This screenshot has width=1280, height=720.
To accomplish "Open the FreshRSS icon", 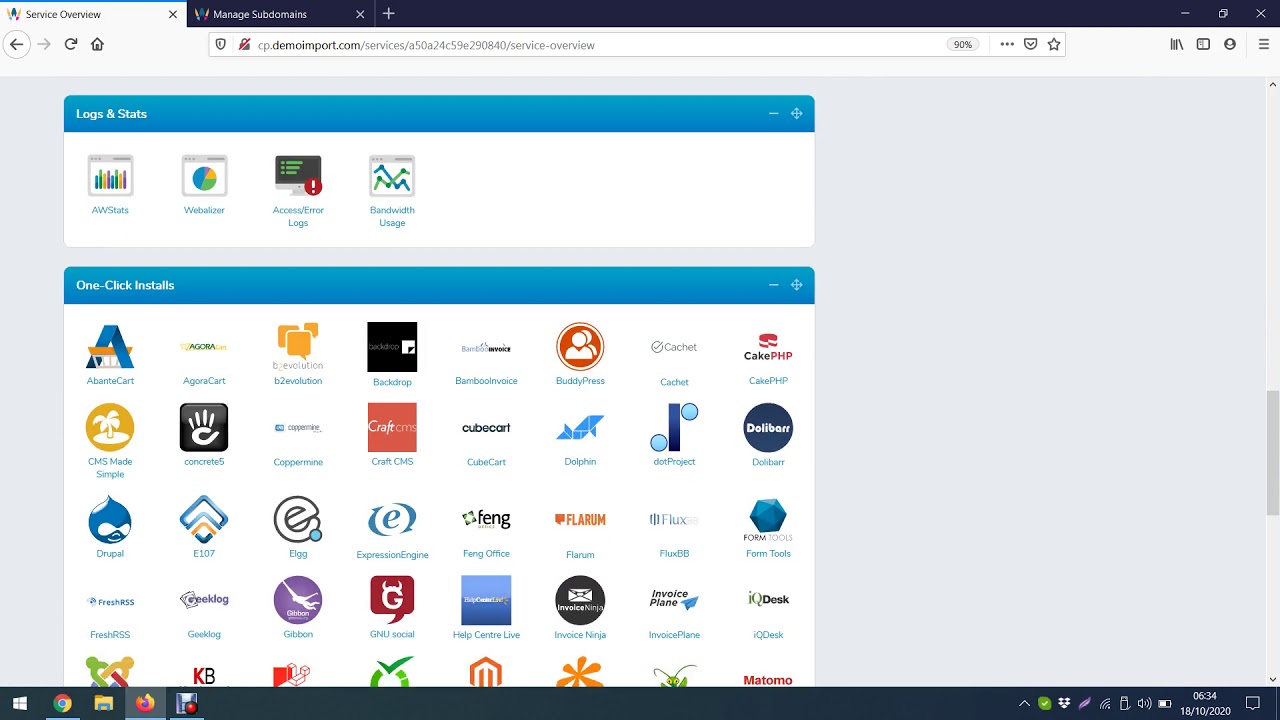I will pyautogui.click(x=110, y=601).
